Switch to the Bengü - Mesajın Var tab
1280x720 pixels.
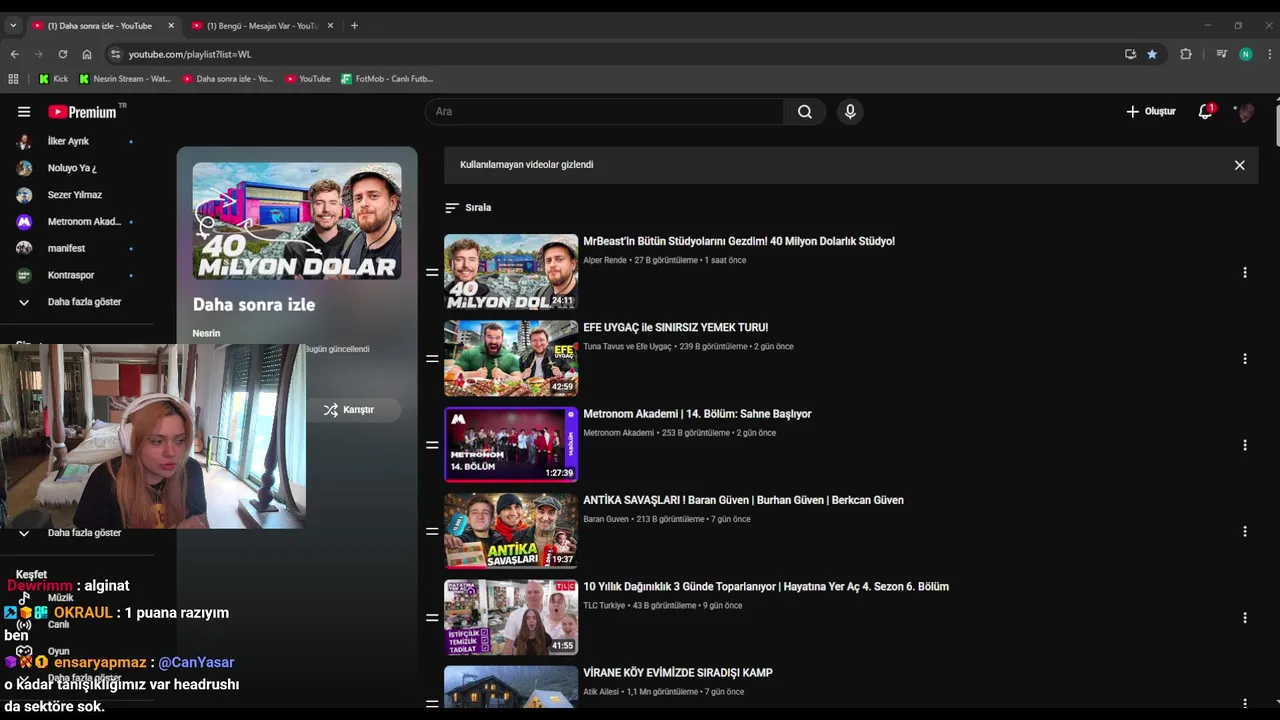[x=262, y=26]
